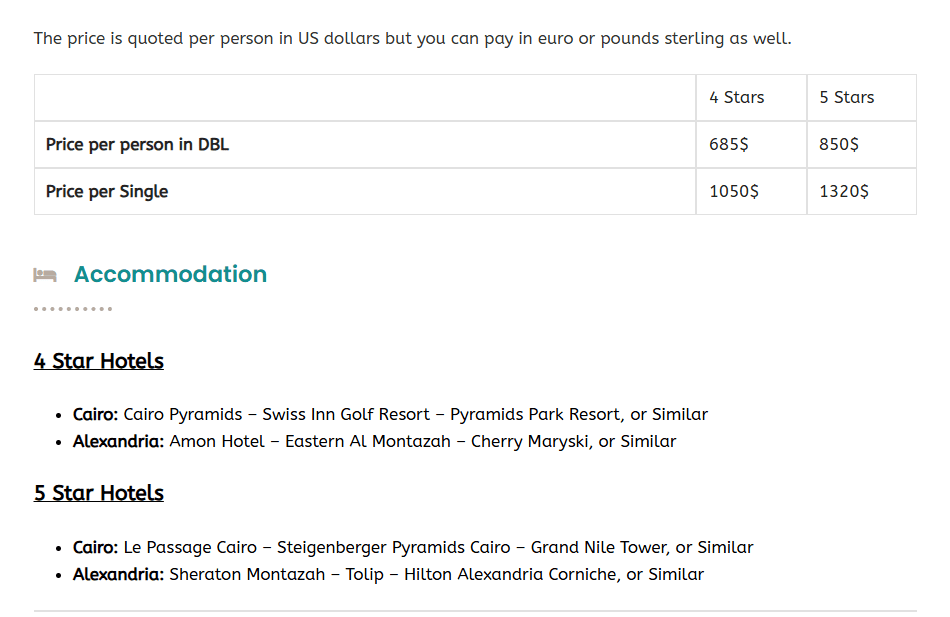The height and width of the screenshot is (617, 950).
Task: Click the bed icon beside Accommodation
Action: tap(45, 274)
